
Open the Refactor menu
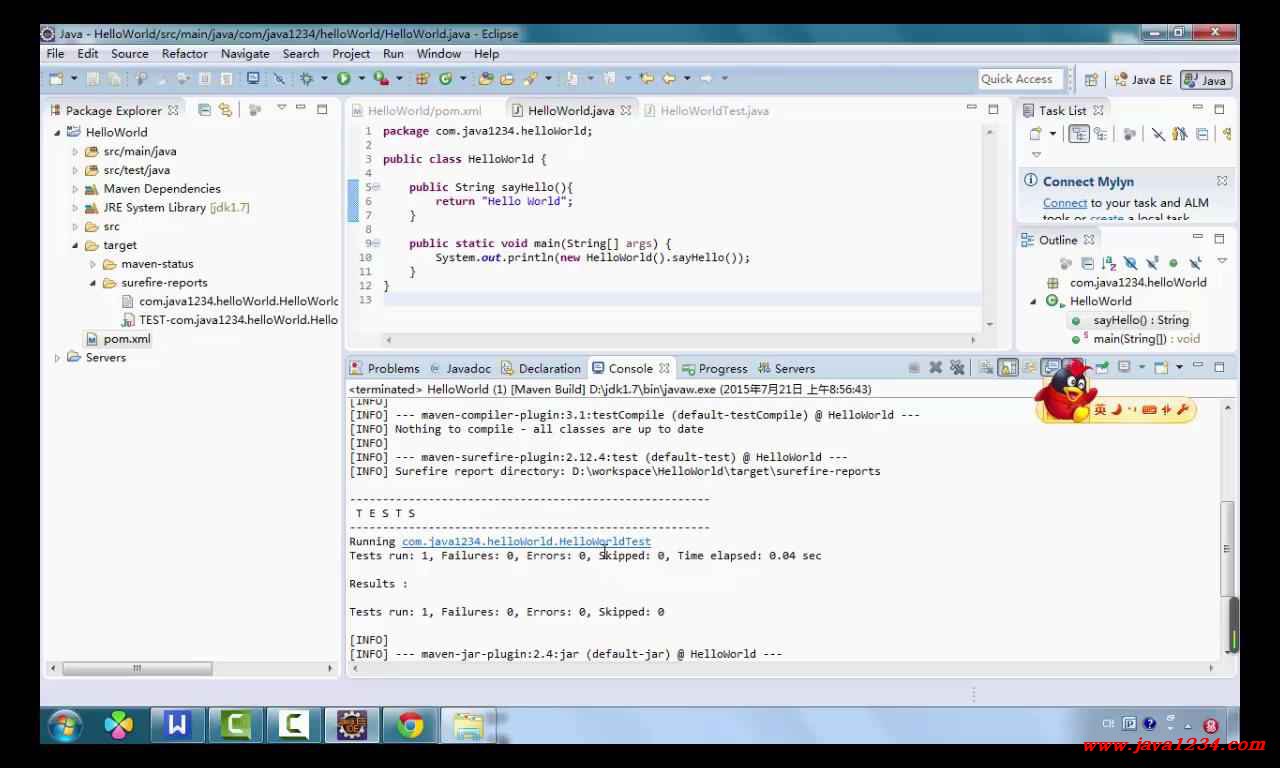(185, 54)
